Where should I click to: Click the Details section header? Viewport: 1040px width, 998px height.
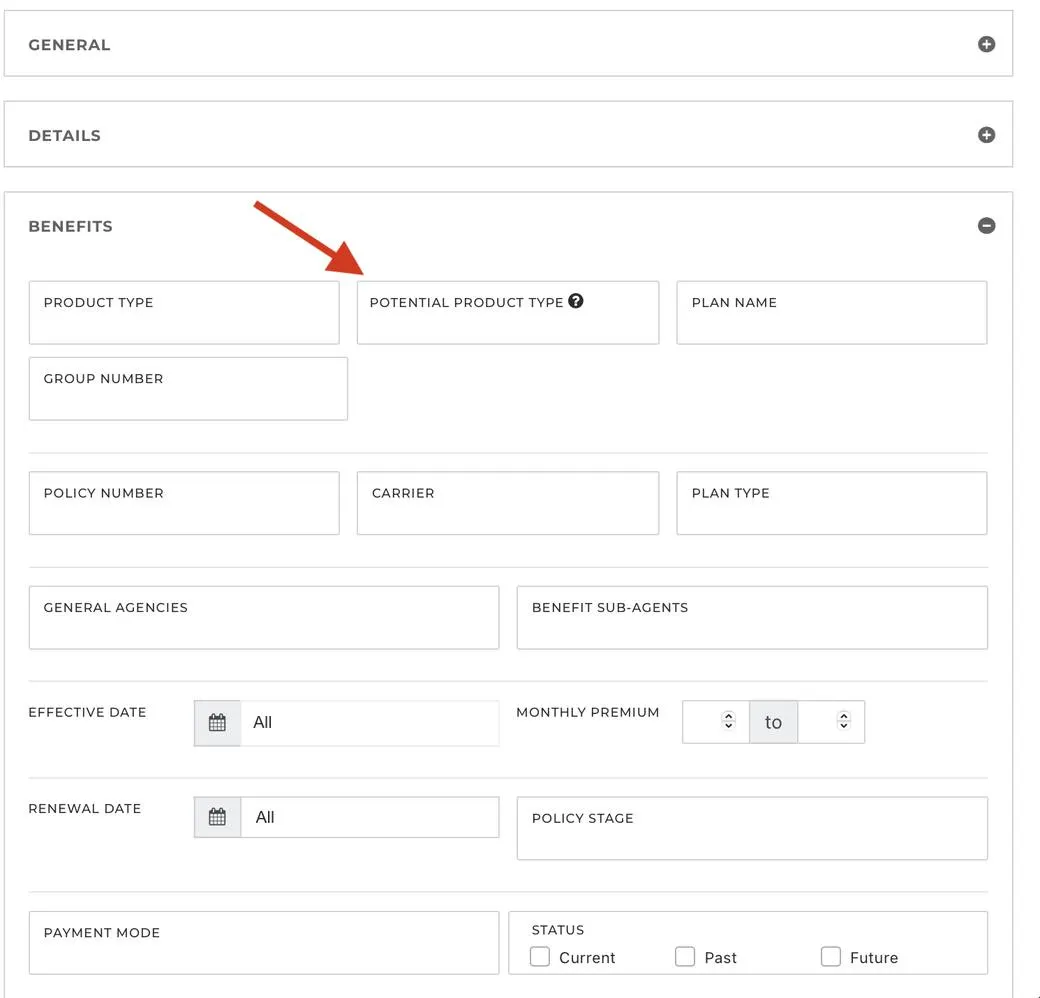tap(508, 135)
